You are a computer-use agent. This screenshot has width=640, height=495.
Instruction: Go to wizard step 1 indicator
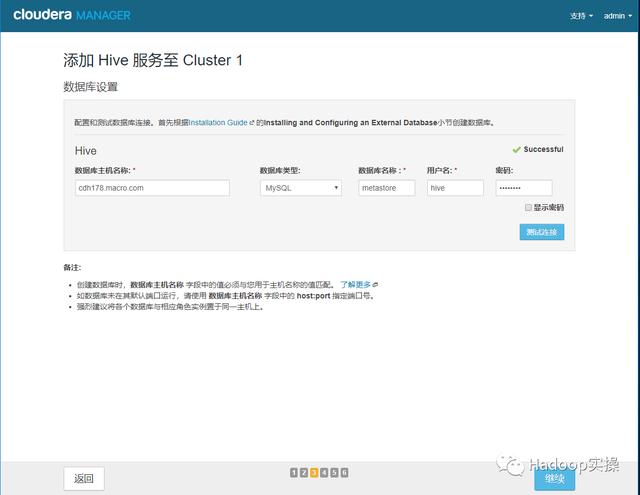(x=294, y=473)
